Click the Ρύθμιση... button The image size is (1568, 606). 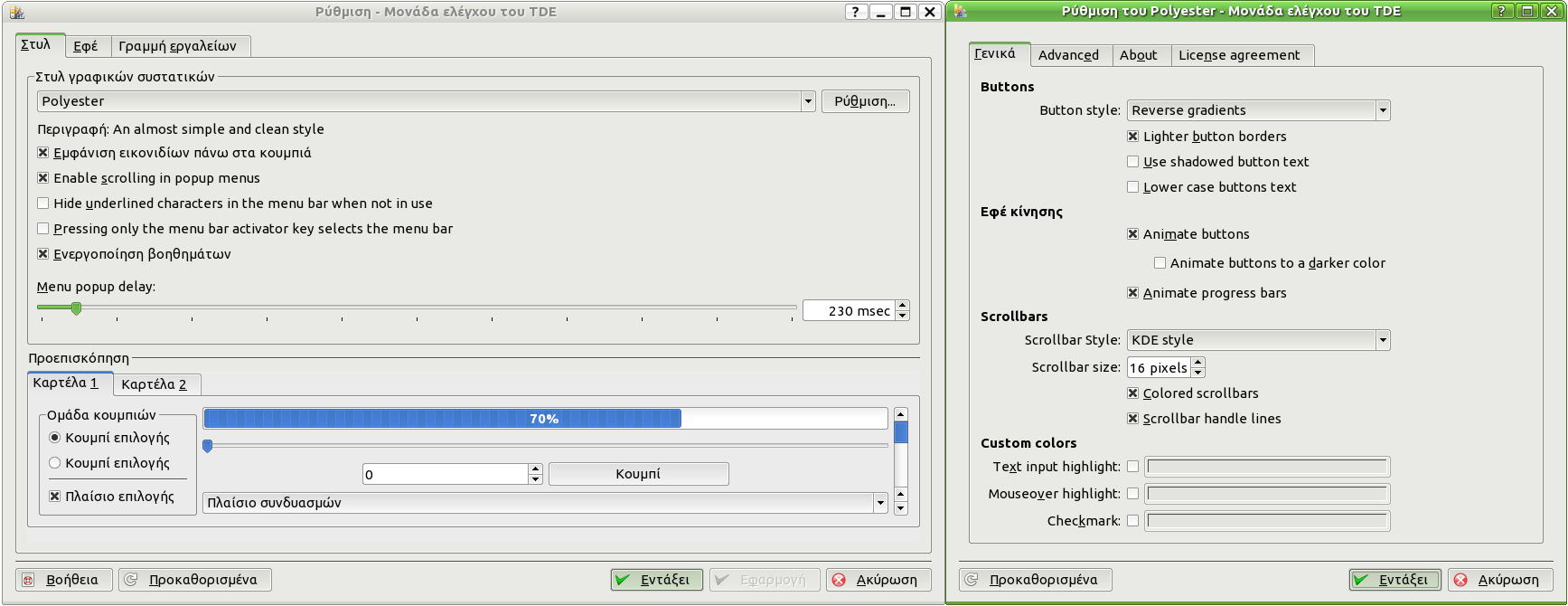click(865, 101)
